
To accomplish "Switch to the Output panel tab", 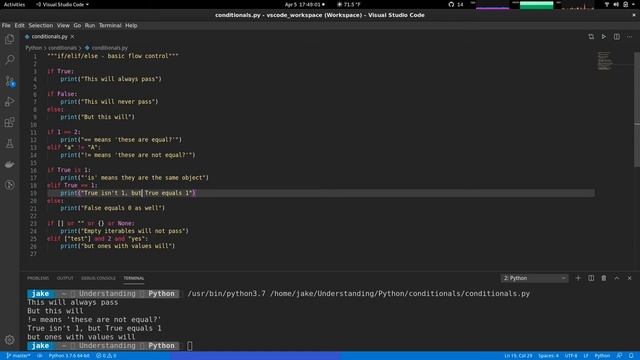I will tap(65, 278).
